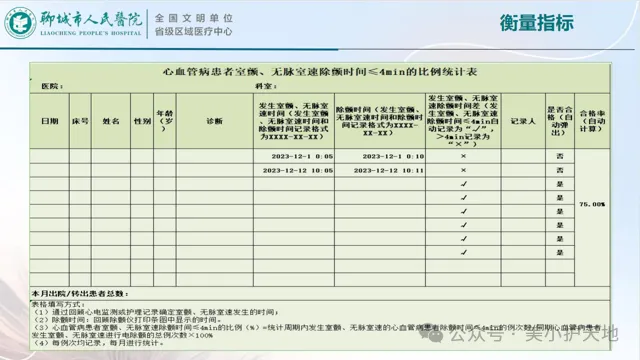This screenshot has height=360, width=640.
Task: Select the 性别 column header
Action: (142, 121)
